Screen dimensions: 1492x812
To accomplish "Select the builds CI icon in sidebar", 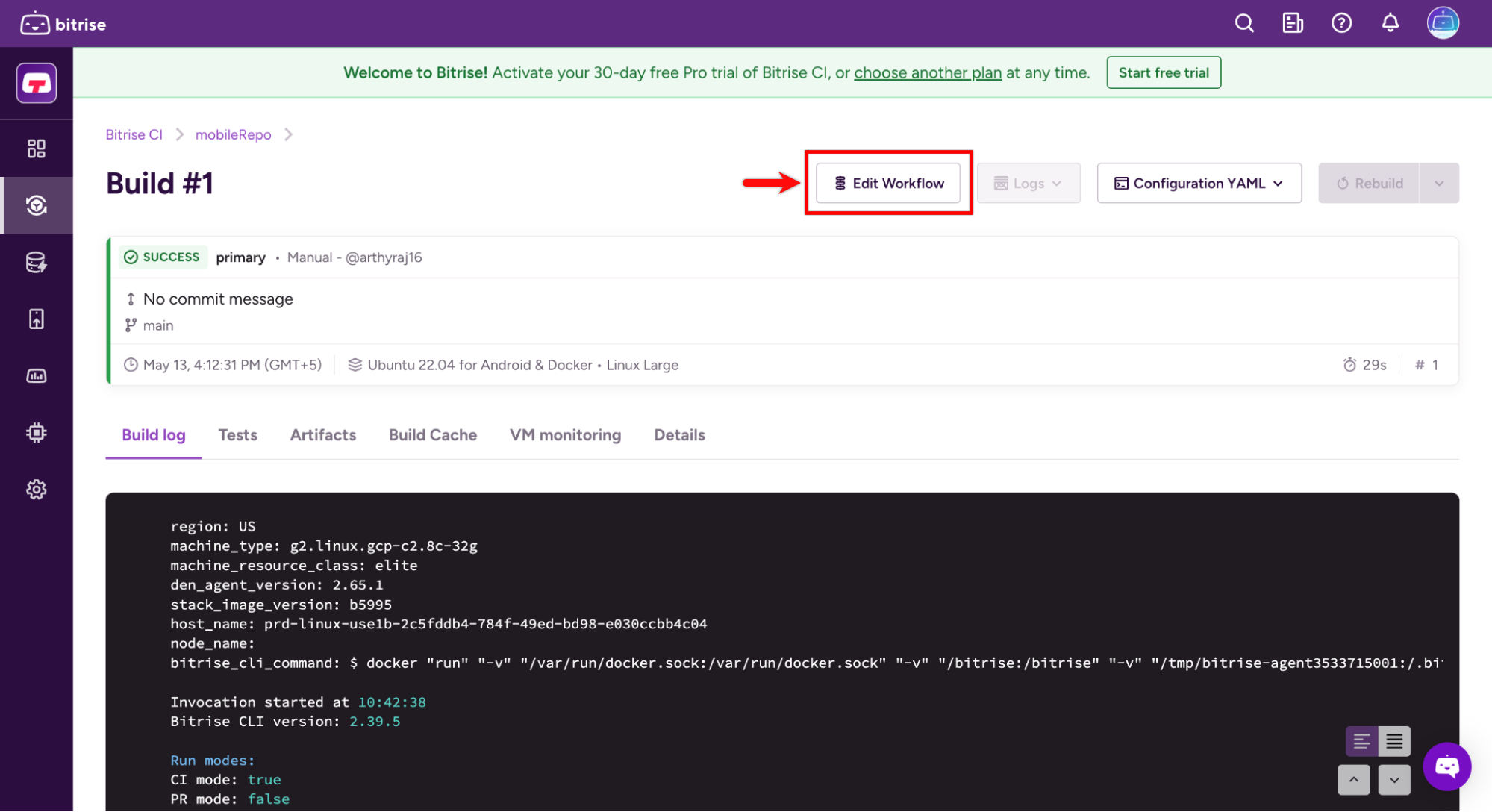I will [x=37, y=205].
